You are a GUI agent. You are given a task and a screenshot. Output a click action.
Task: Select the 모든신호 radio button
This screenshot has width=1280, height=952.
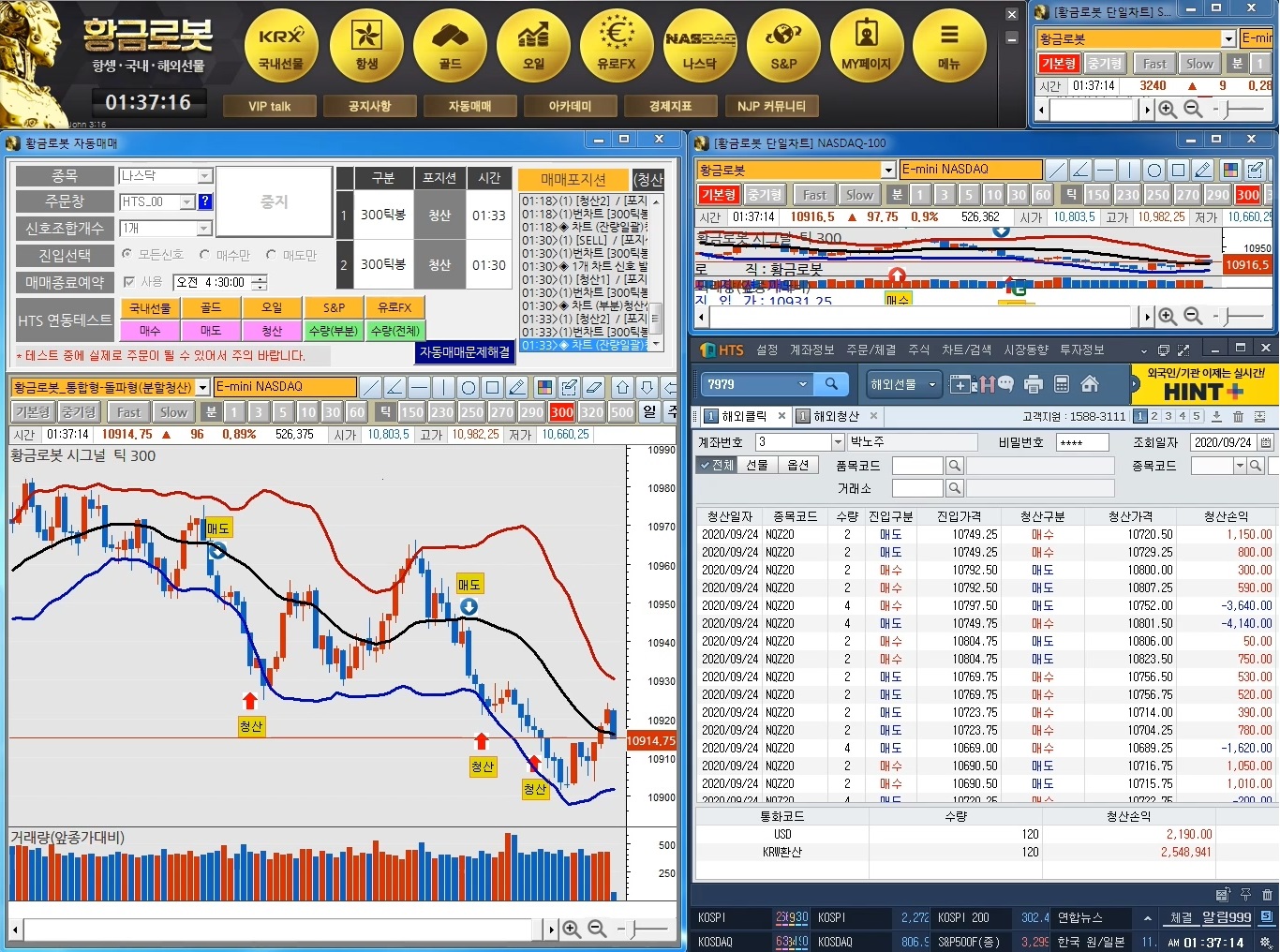point(127,254)
